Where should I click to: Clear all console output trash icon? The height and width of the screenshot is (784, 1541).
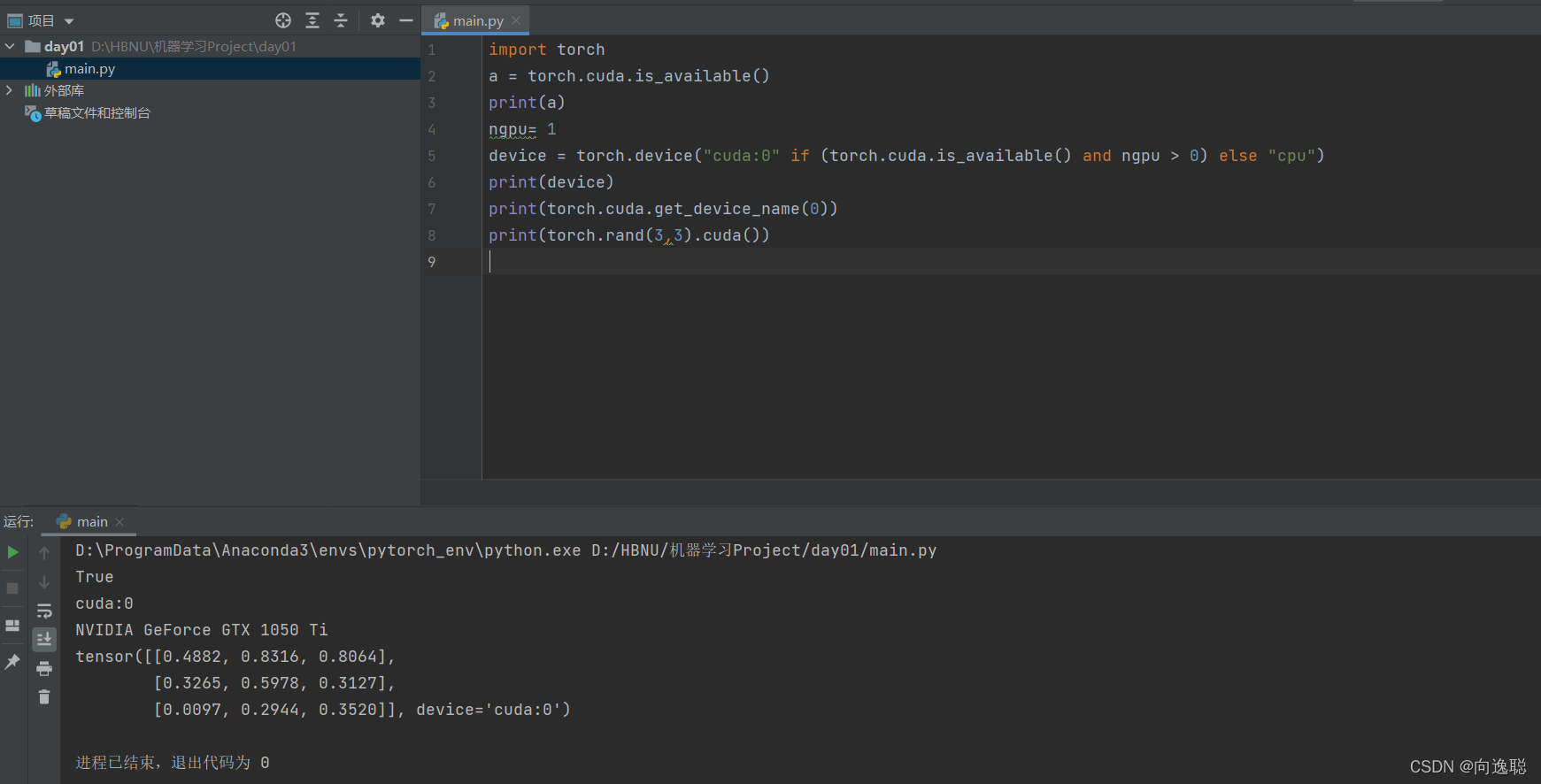click(44, 697)
